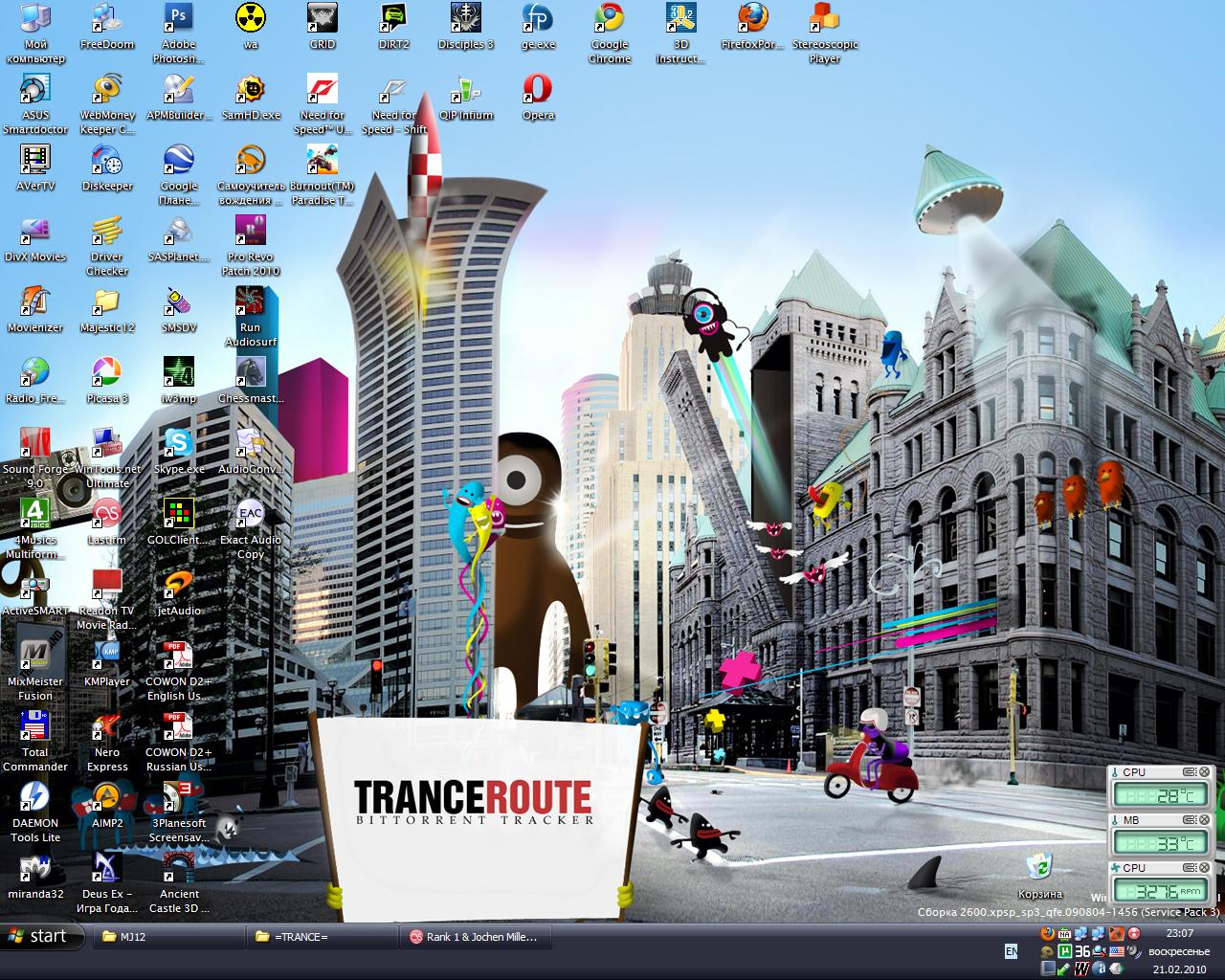
Task: Open the Chessmaster shortcut
Action: point(251,381)
